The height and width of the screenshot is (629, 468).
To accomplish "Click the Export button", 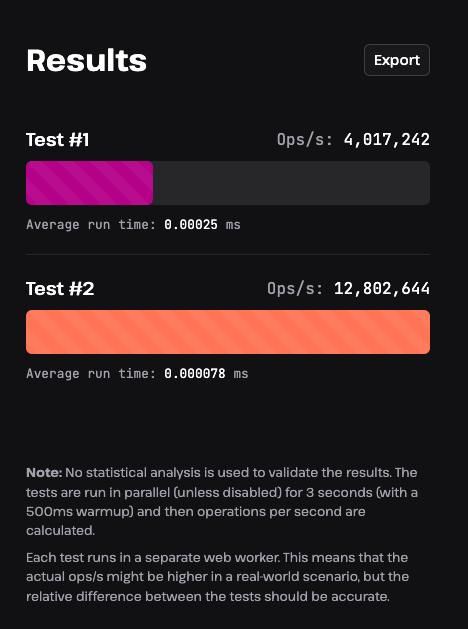I will [x=397, y=60].
